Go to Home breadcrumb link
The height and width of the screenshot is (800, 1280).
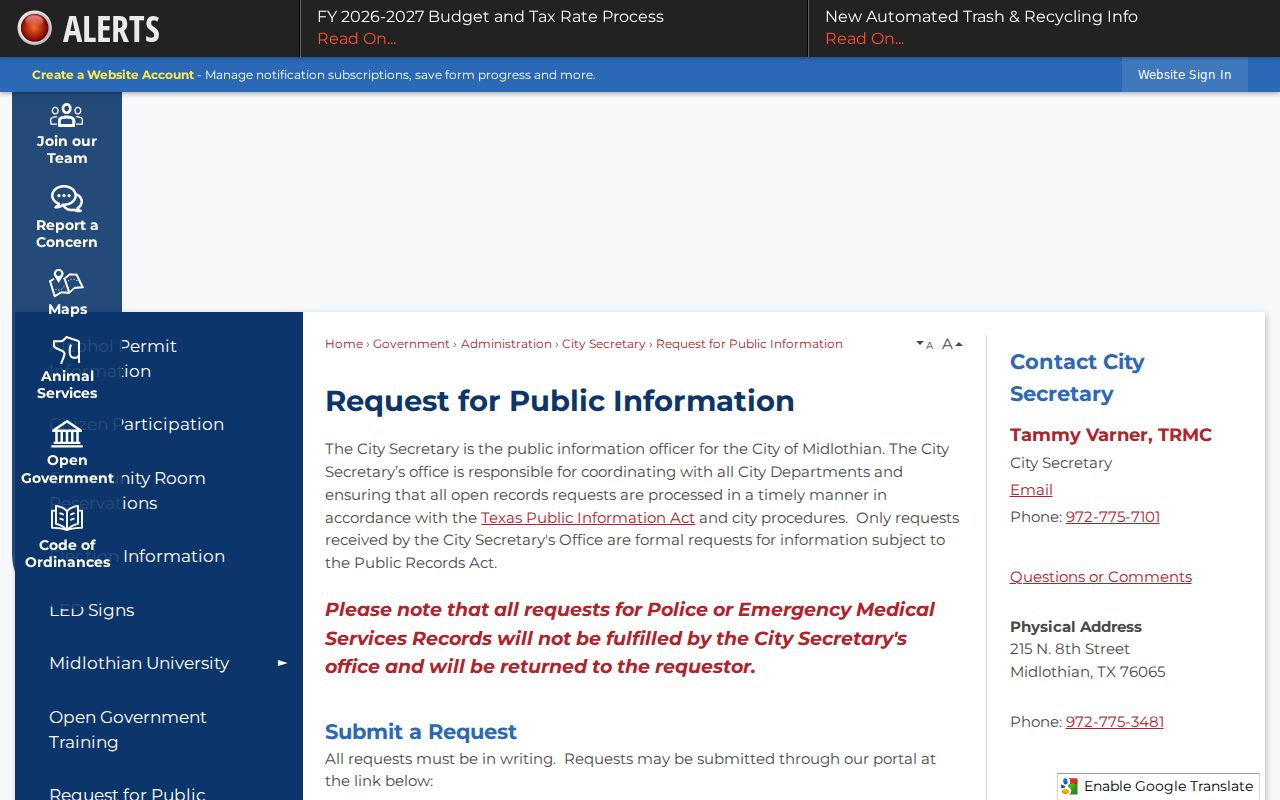344,344
